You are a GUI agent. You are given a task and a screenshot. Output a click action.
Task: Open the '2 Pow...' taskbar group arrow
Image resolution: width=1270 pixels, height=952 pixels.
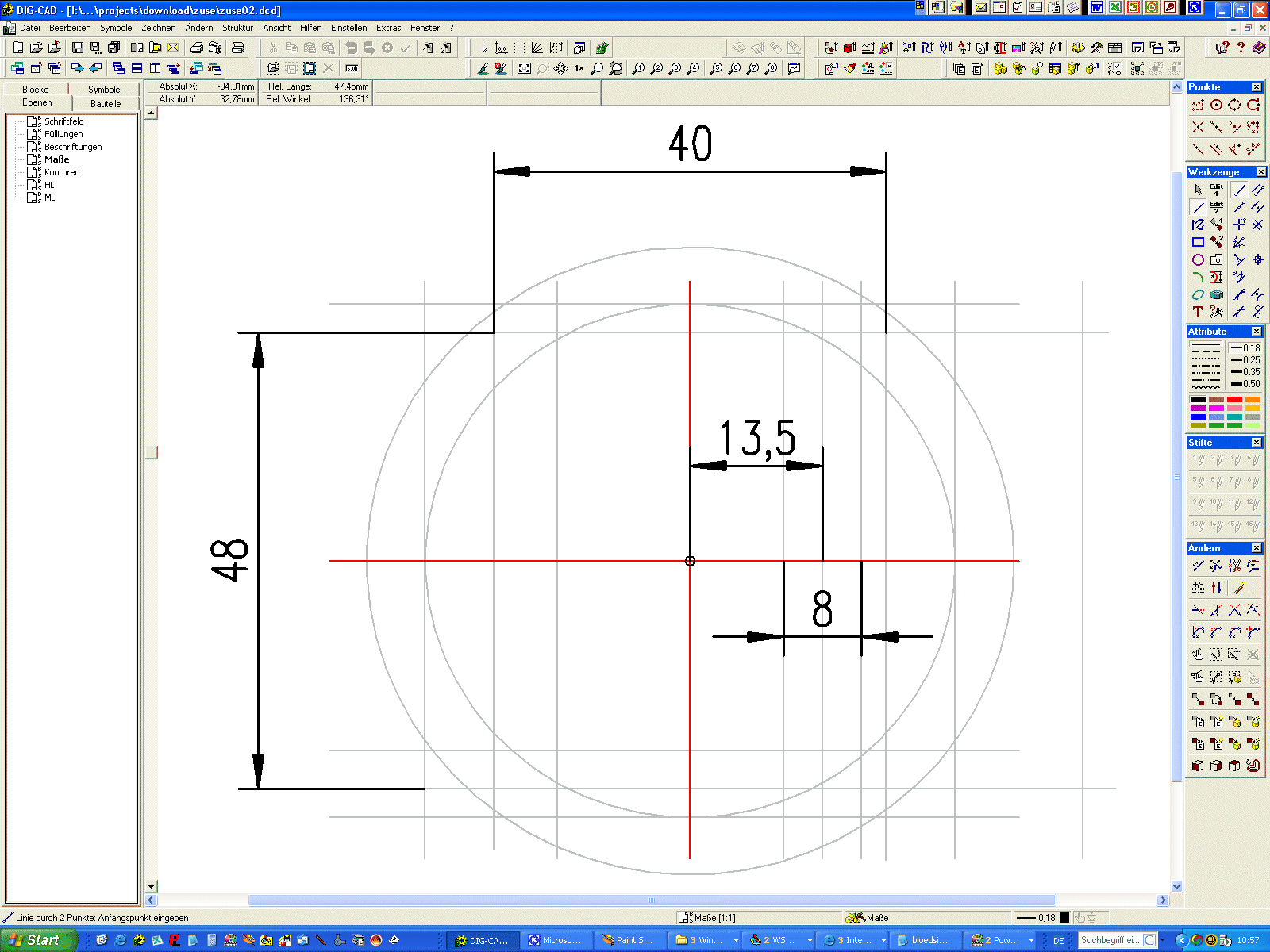point(1031,940)
